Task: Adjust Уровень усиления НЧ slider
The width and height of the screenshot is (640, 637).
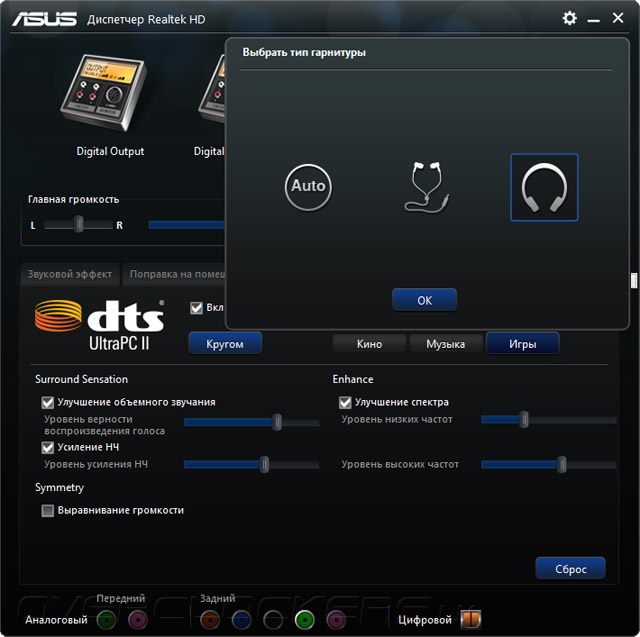Action: (x=251, y=464)
